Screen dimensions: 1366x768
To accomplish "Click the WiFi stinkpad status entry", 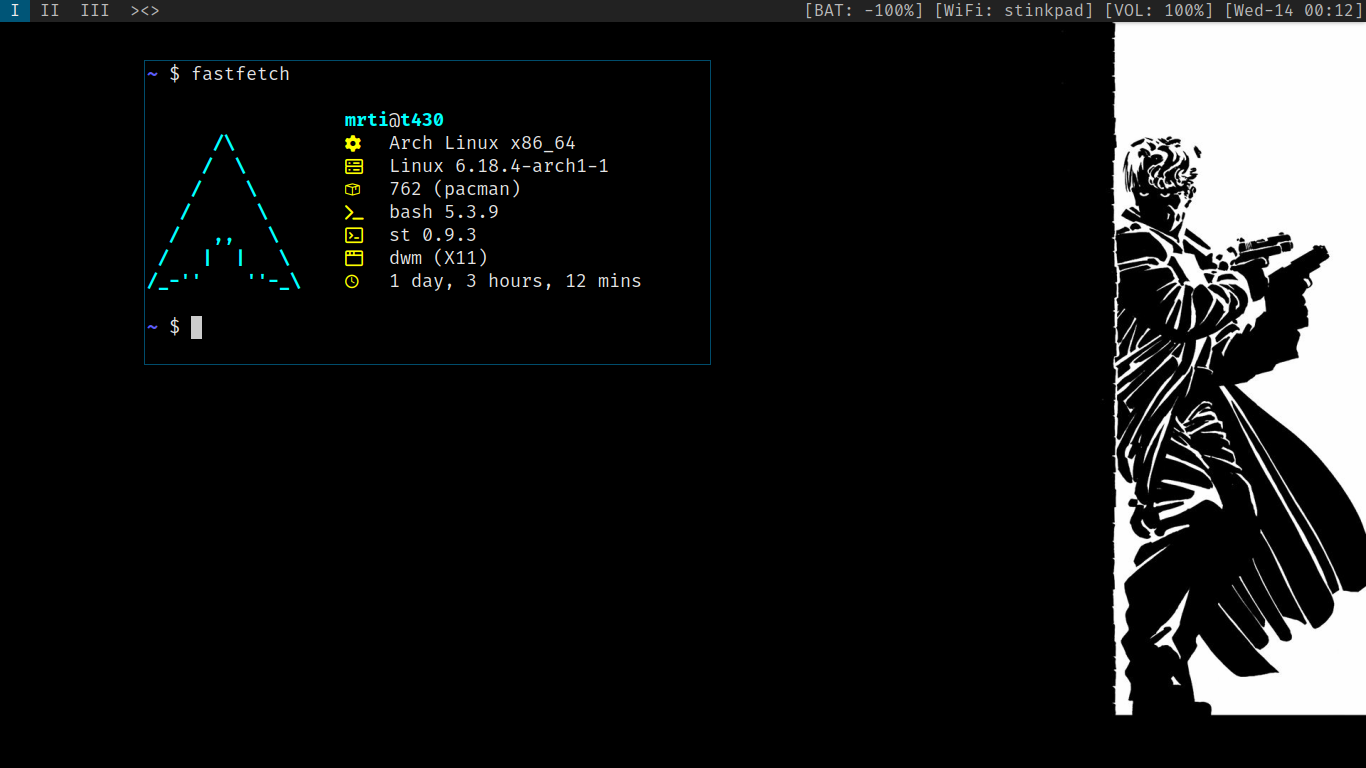I will 1014,11.
